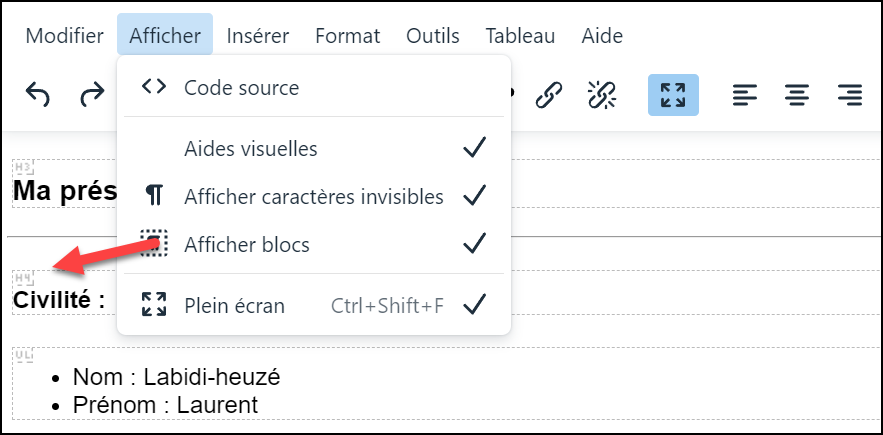Align text right with toolbar icon
Image resolution: width=883 pixels, height=435 pixels.
850,95
